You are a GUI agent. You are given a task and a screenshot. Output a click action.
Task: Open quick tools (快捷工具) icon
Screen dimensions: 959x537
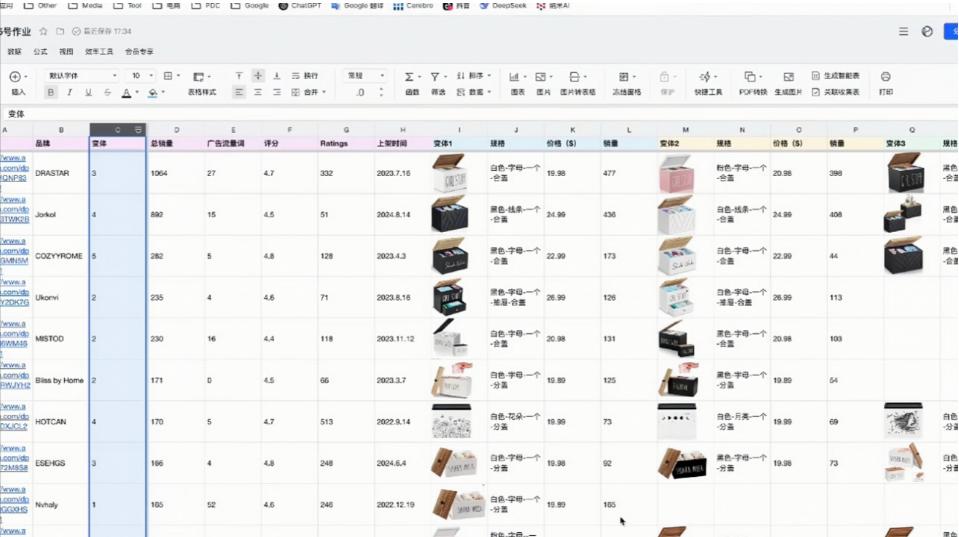(705, 76)
